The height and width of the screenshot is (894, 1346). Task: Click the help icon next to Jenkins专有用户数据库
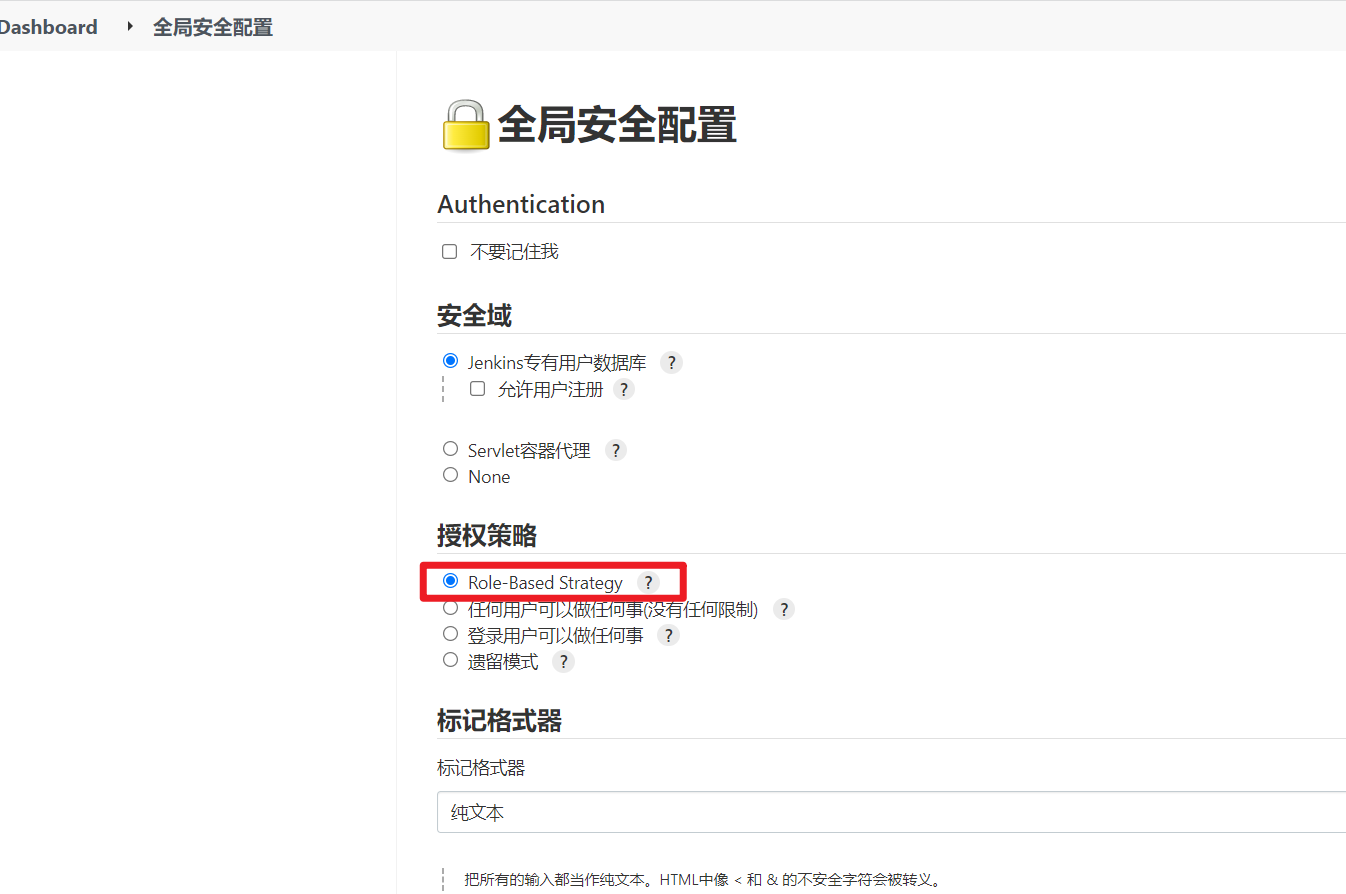pyautogui.click(x=672, y=363)
